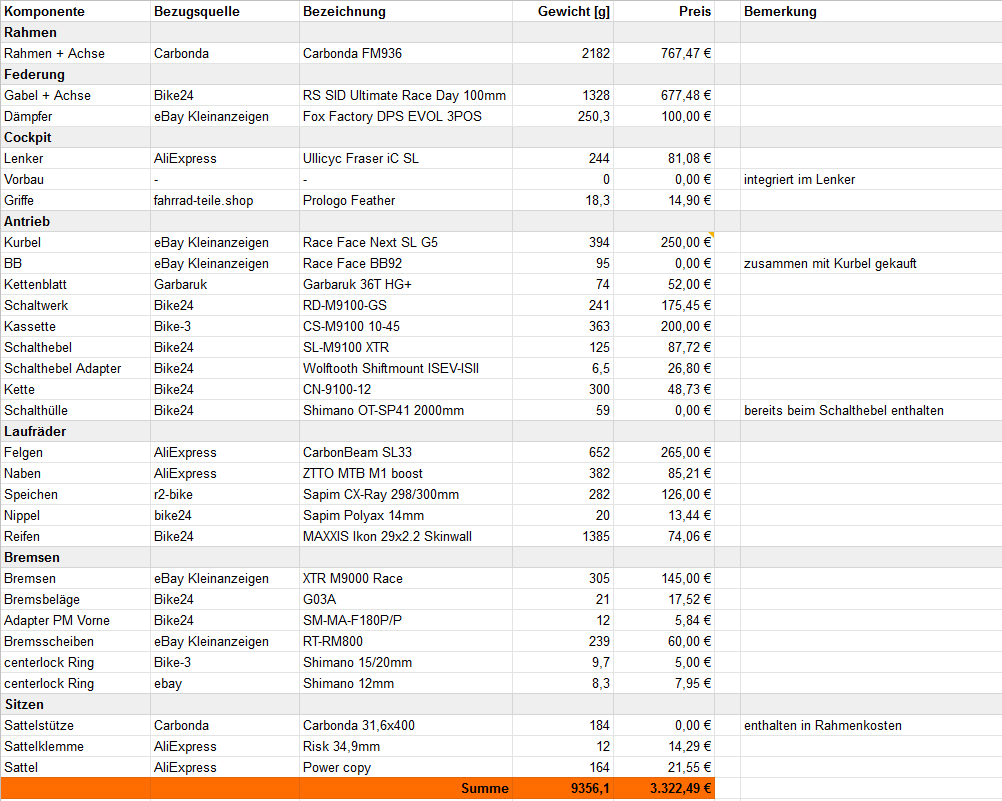Screen dimensions: 1002x801
Task: Select the 1385 Reifen weight cell
Action: (x=563, y=536)
